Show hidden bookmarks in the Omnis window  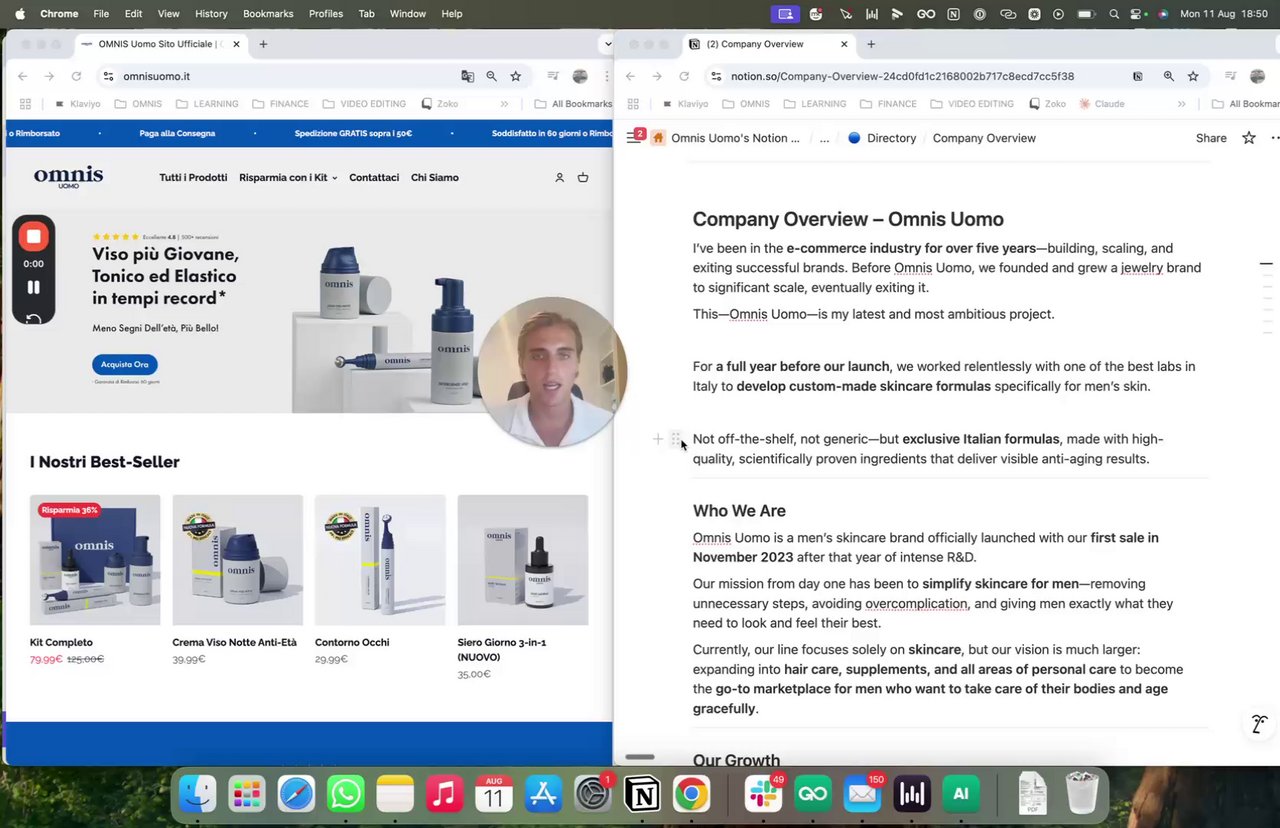point(504,104)
